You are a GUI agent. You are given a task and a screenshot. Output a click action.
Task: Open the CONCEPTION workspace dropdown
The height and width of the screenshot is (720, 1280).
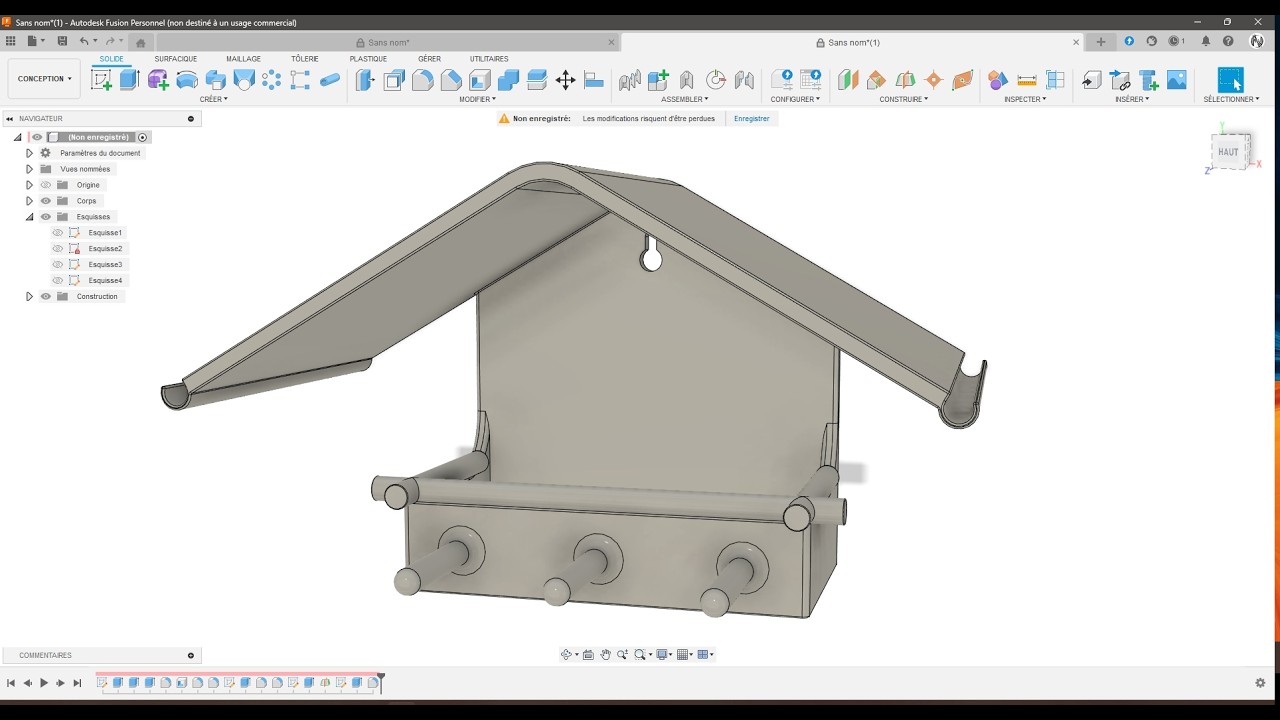pos(44,79)
